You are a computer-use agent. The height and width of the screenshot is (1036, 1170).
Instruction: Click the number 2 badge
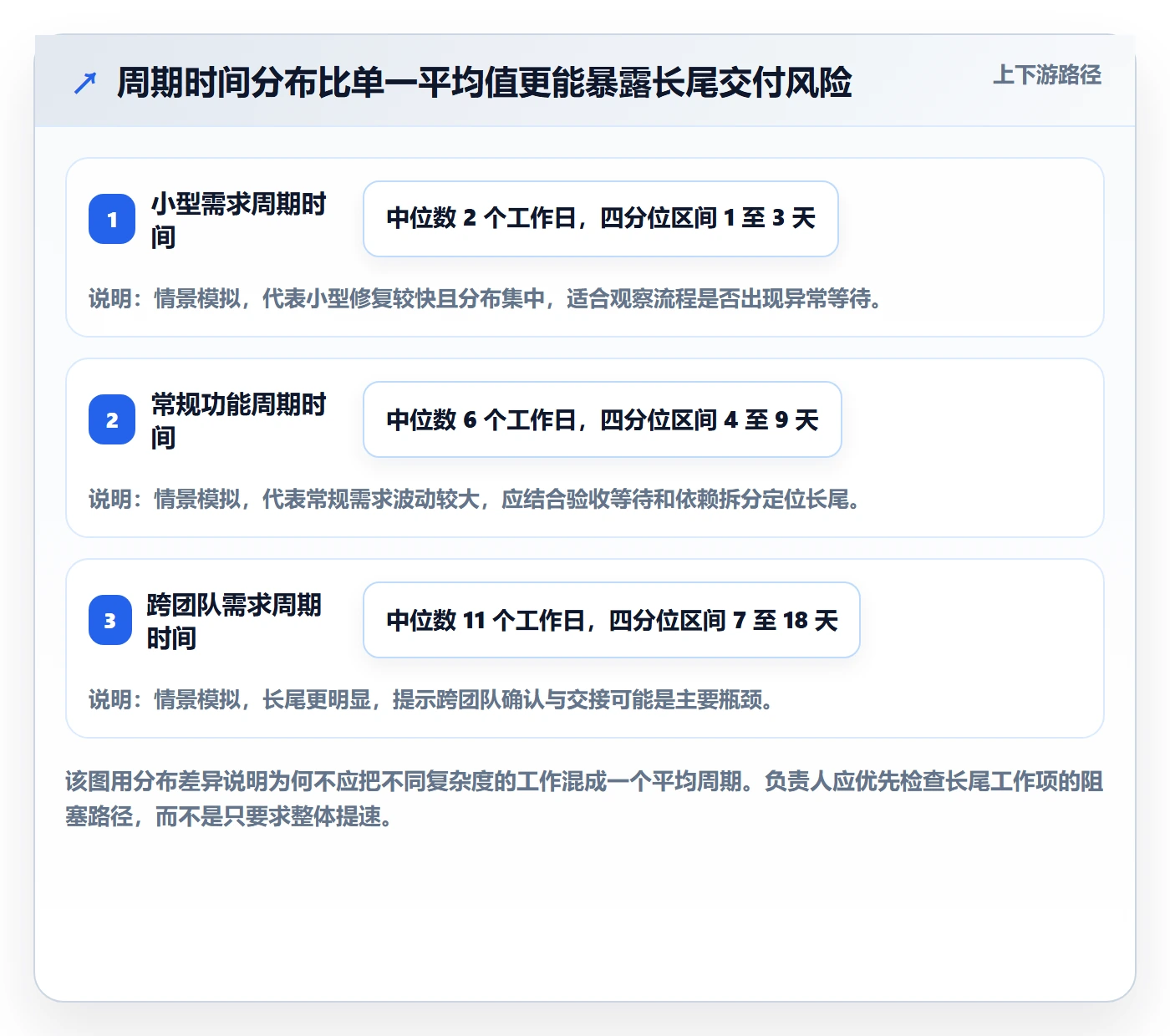(x=112, y=419)
